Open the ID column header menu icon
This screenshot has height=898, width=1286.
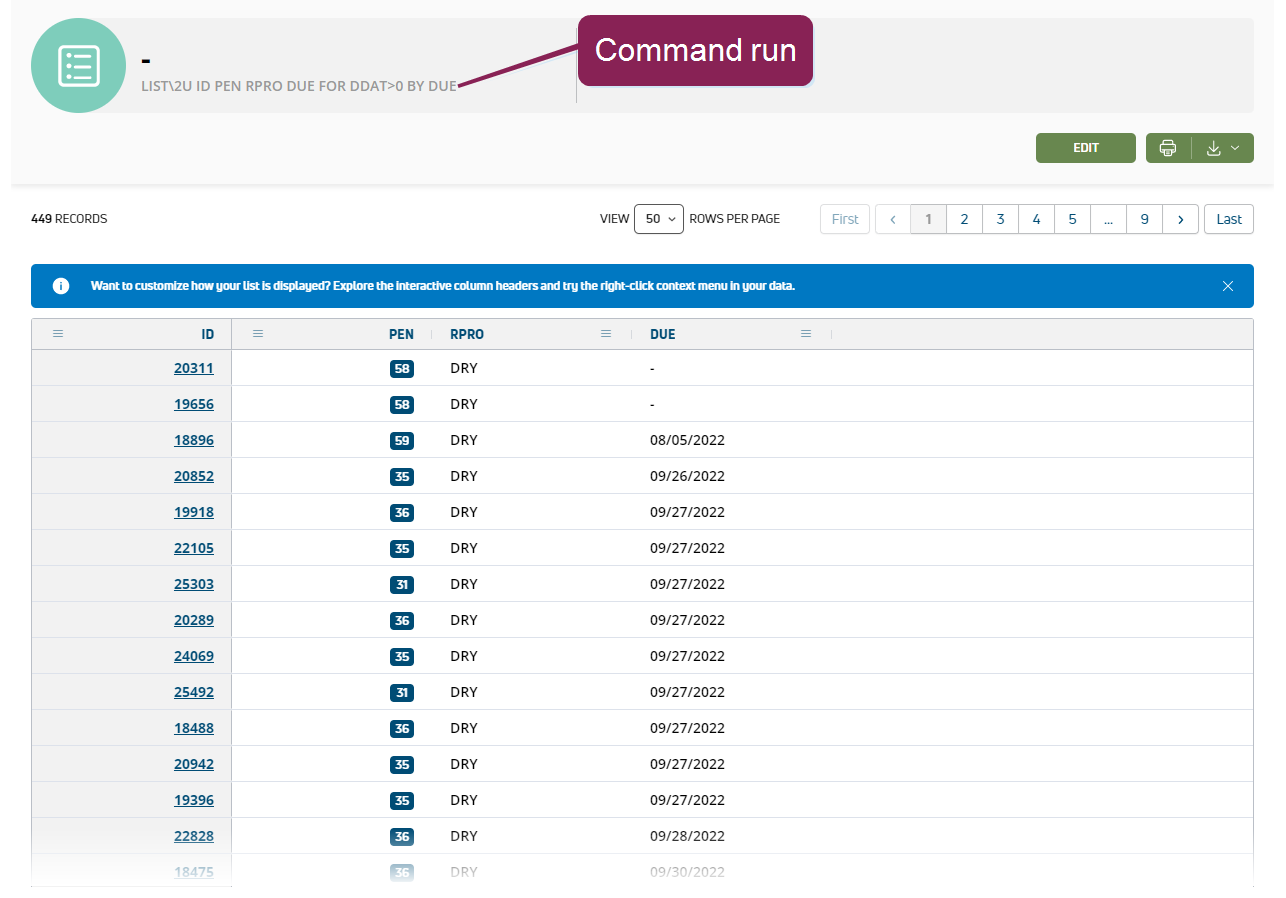tap(58, 334)
